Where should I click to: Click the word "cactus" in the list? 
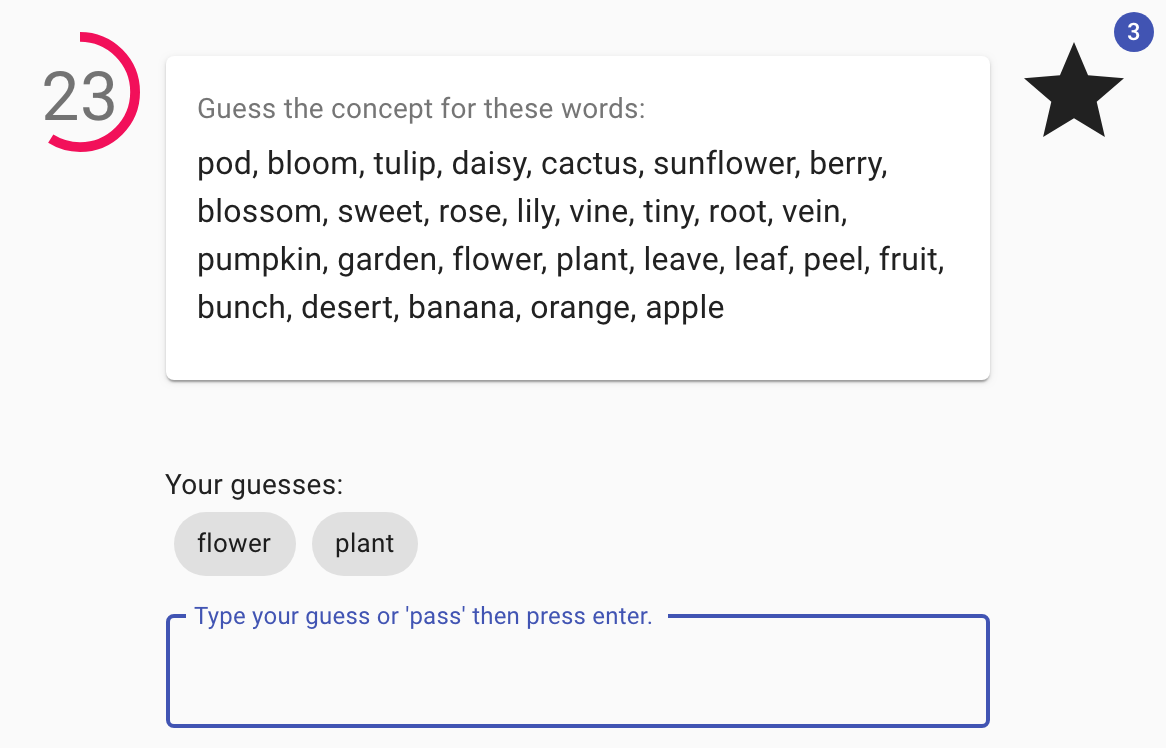click(x=588, y=163)
